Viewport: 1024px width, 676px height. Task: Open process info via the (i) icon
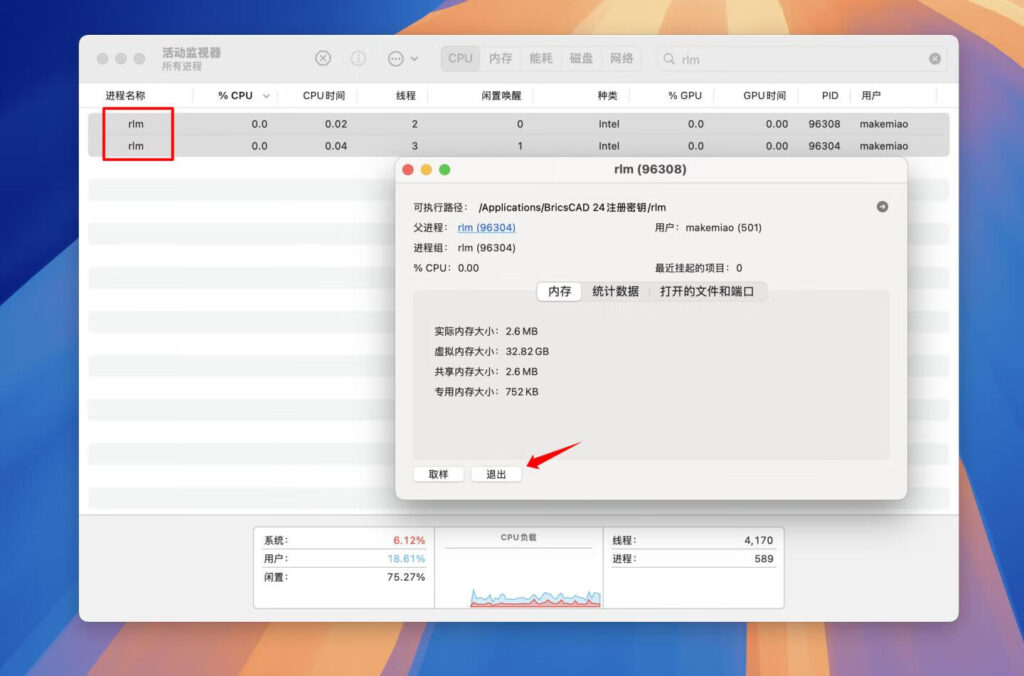(358, 58)
